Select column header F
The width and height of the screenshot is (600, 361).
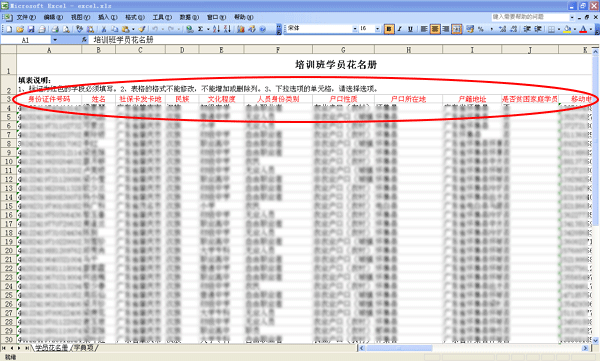(x=278, y=50)
